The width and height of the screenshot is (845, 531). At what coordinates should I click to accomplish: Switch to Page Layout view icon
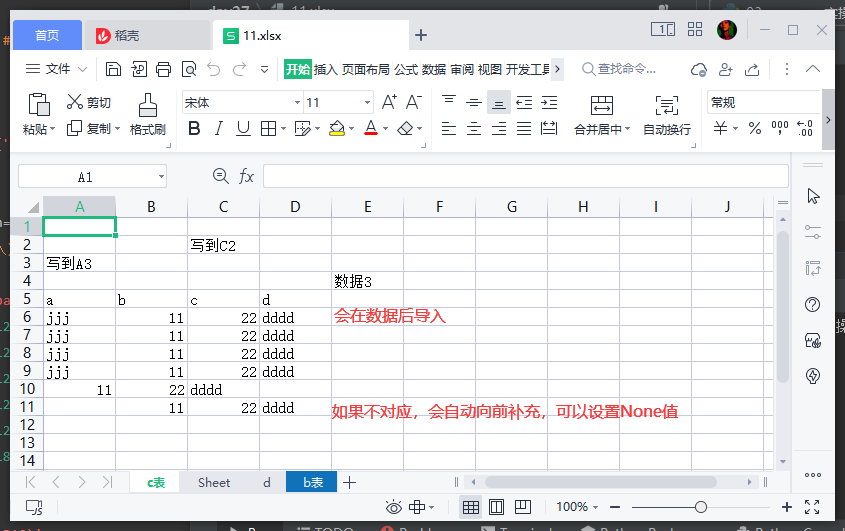click(x=496, y=507)
